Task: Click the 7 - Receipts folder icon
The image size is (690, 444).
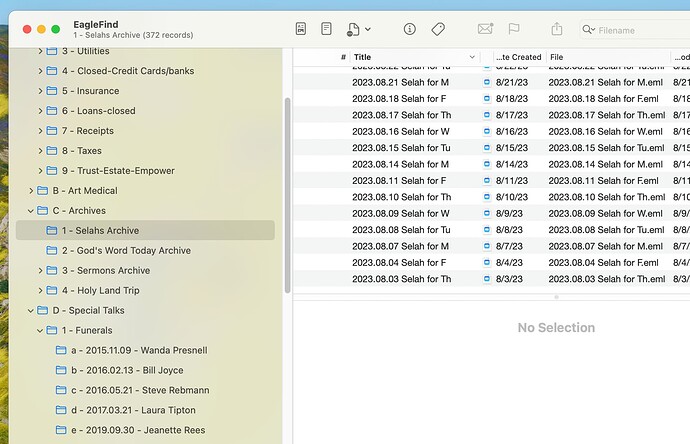Action: click(52, 131)
